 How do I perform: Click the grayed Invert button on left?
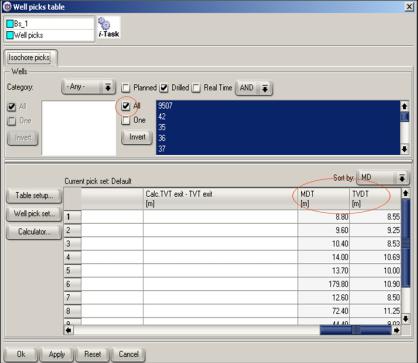[23, 138]
